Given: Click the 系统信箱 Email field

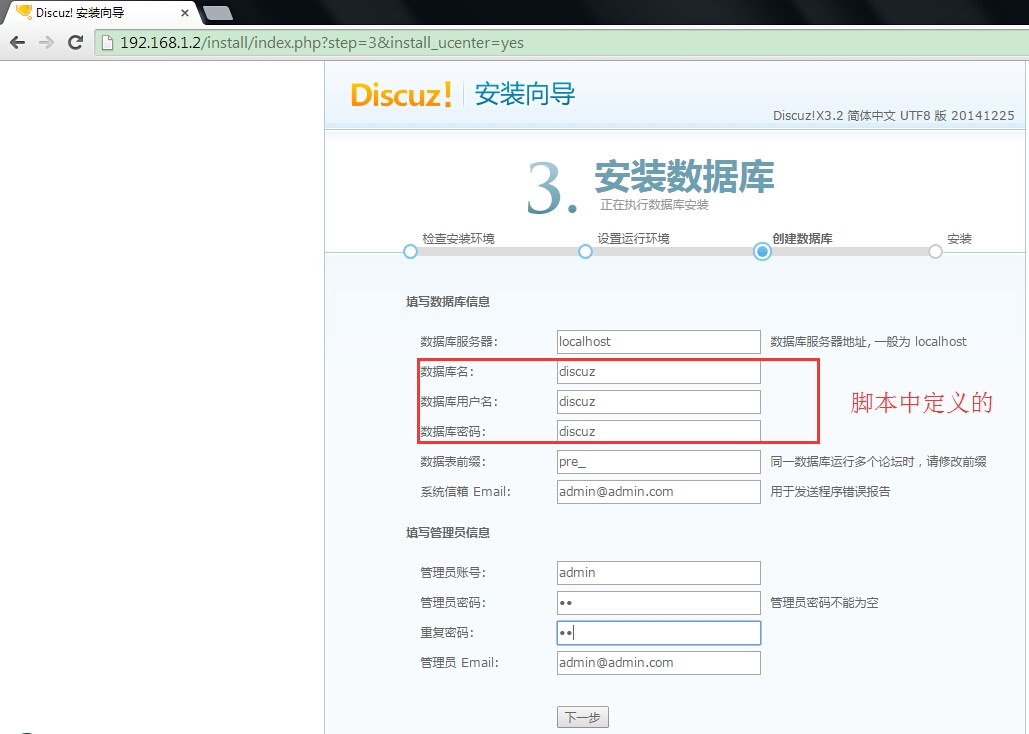Looking at the screenshot, I should coord(657,491).
